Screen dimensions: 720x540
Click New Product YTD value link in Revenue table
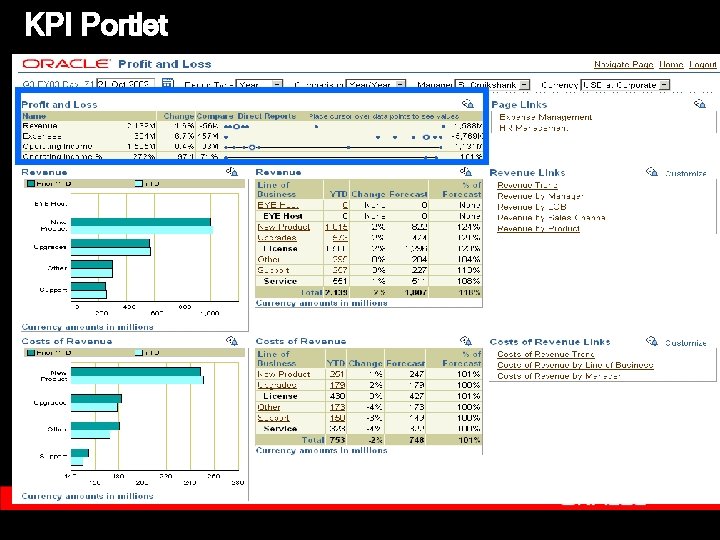(x=336, y=227)
